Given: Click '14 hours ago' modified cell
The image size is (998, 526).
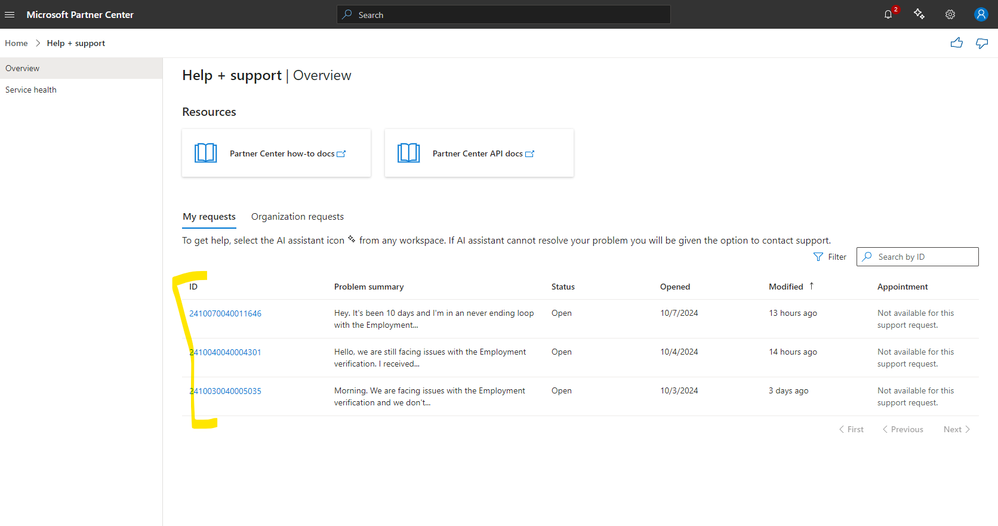Looking at the screenshot, I should click(x=793, y=352).
